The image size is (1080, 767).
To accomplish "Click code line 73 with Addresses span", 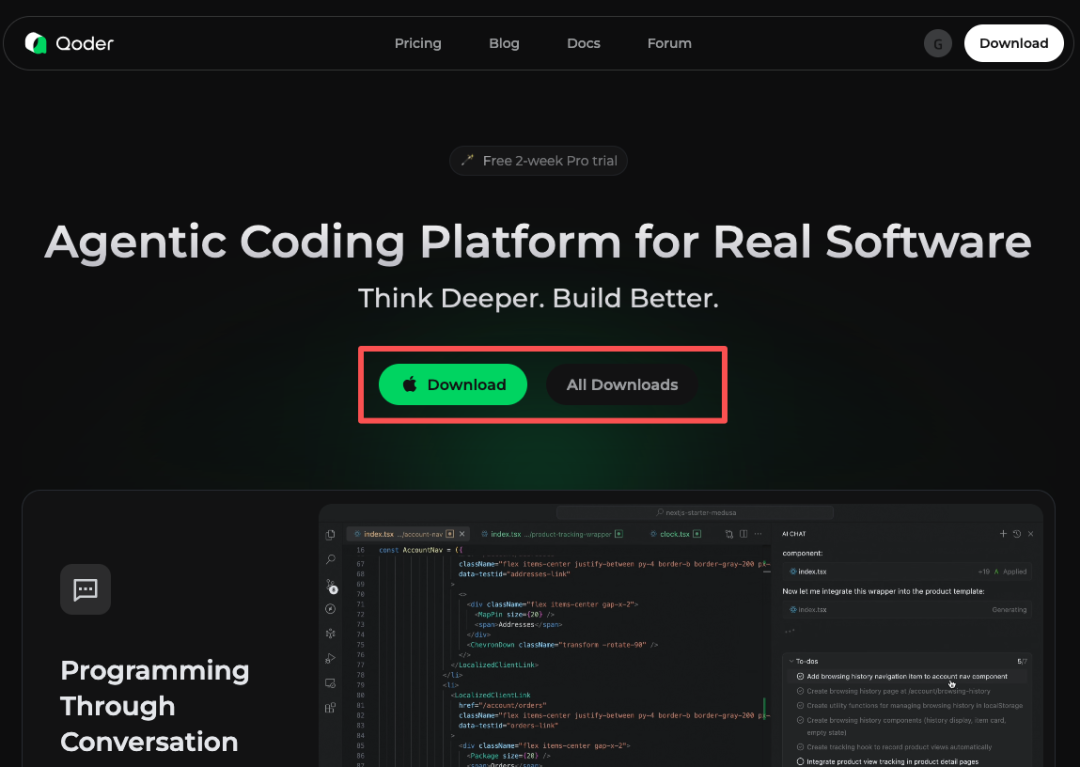I will click(x=519, y=624).
